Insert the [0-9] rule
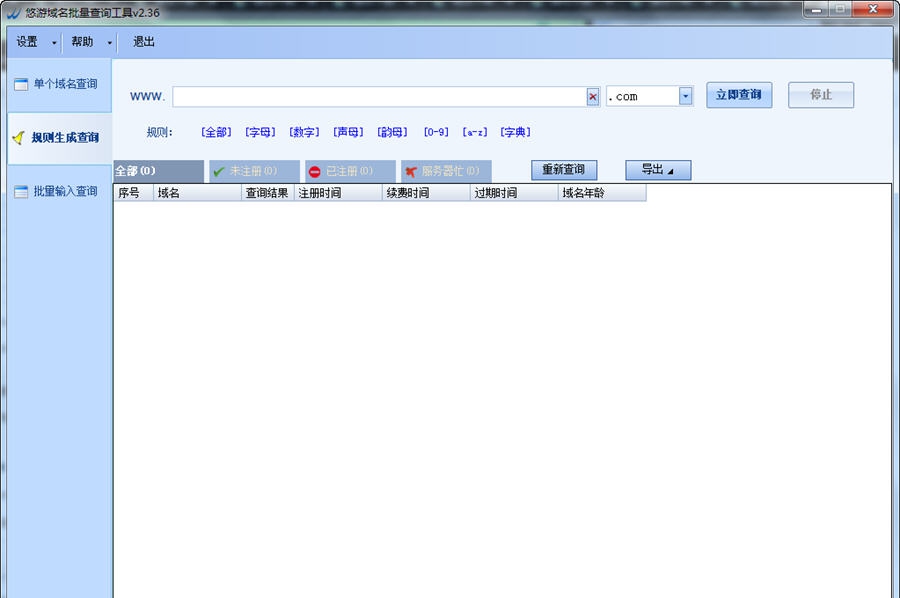Image resolution: width=900 pixels, height=598 pixels. click(436, 132)
